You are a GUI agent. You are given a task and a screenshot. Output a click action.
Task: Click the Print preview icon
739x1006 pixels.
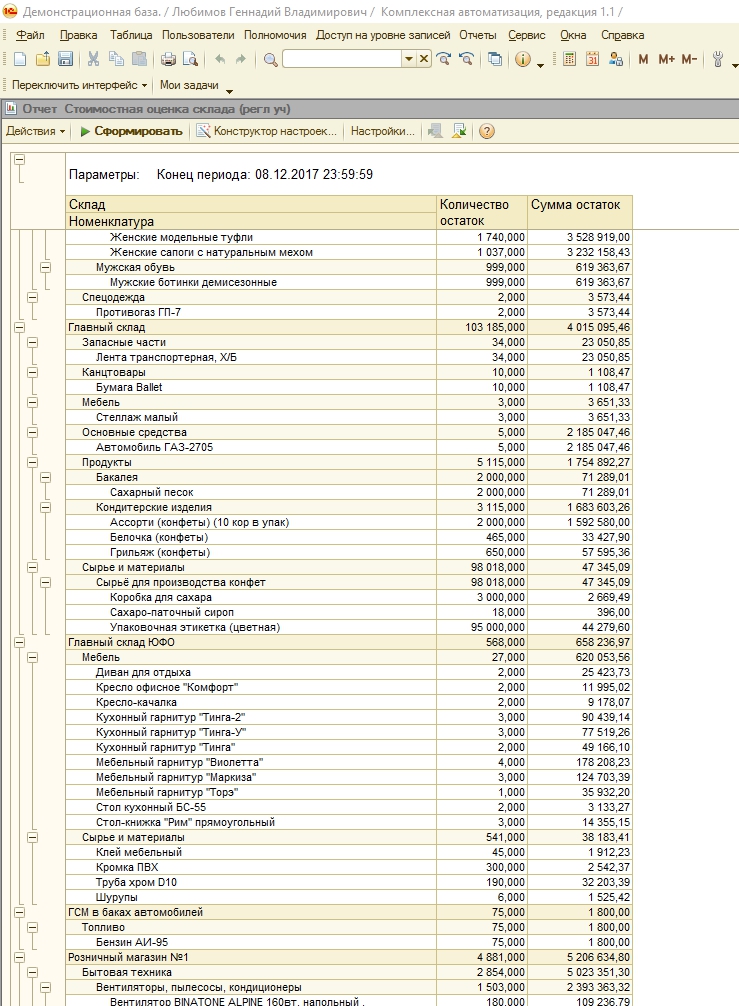(191, 60)
